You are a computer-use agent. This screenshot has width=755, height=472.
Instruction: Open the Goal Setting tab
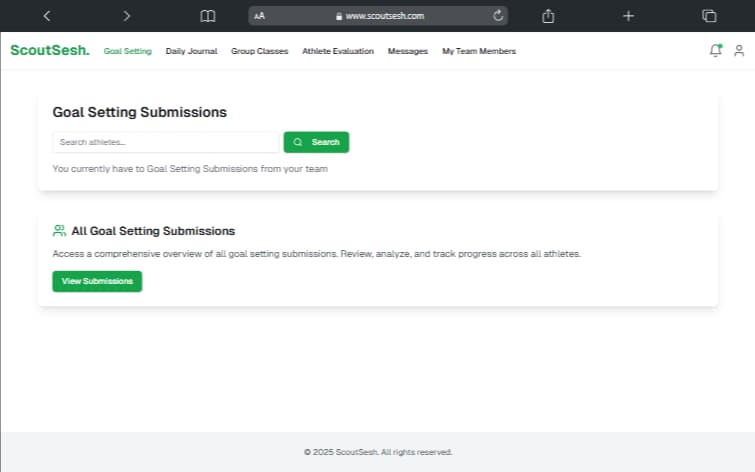coord(128,51)
